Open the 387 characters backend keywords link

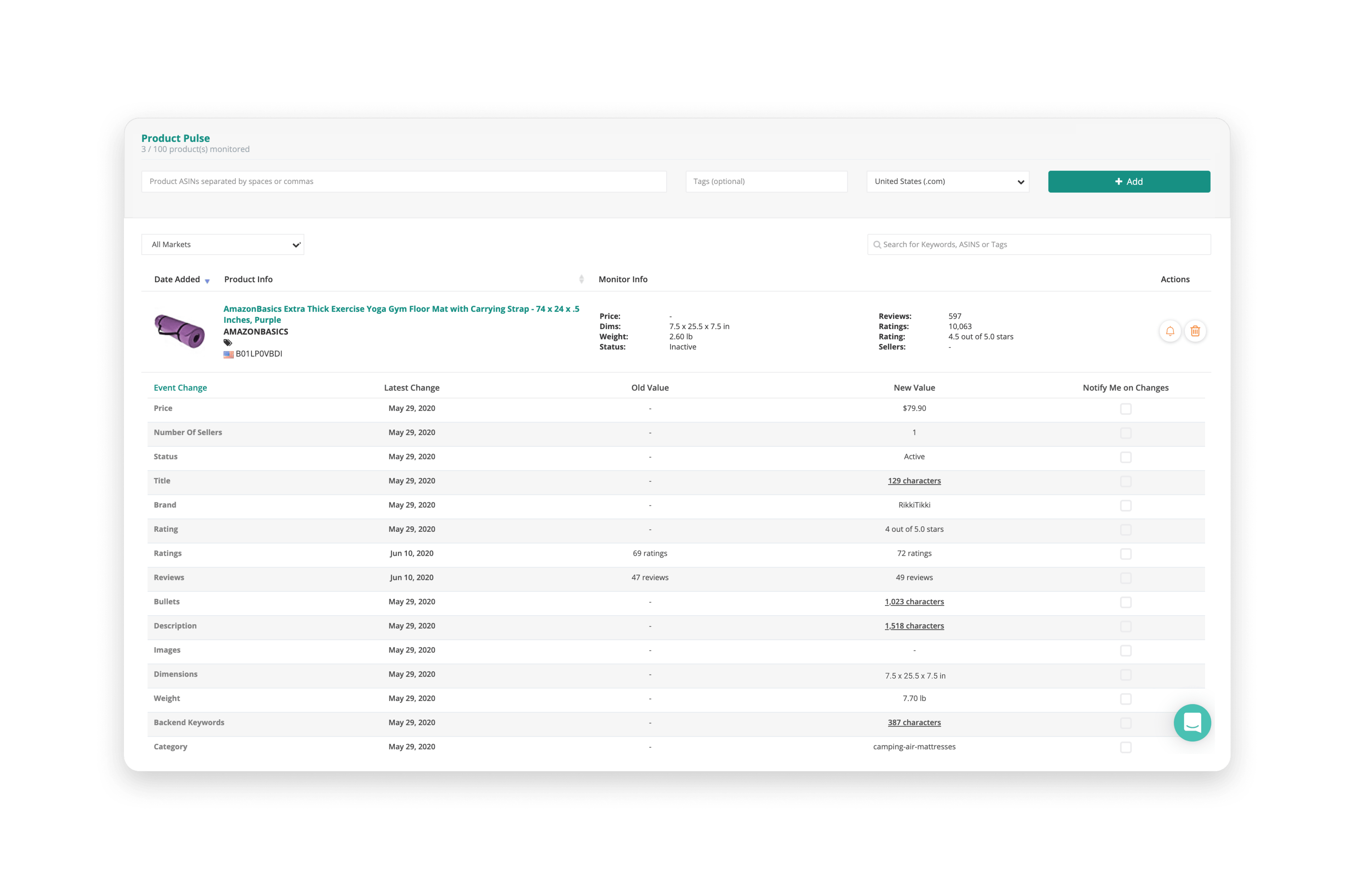[x=913, y=722]
